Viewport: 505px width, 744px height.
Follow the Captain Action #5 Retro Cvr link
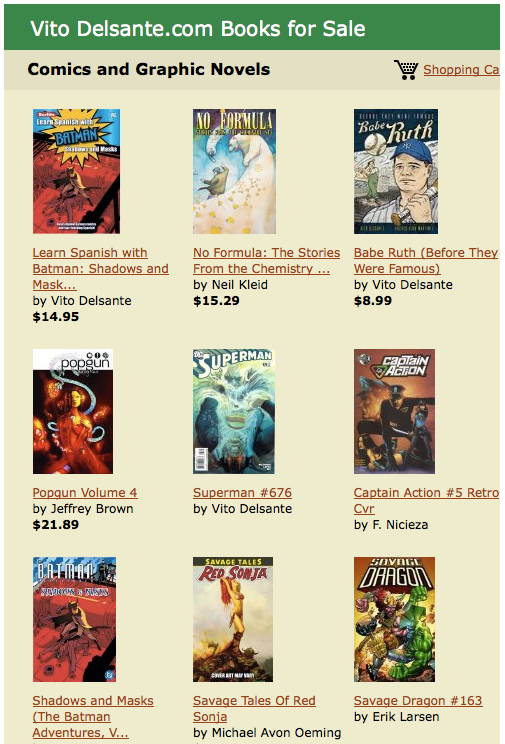pyautogui.click(x=426, y=501)
